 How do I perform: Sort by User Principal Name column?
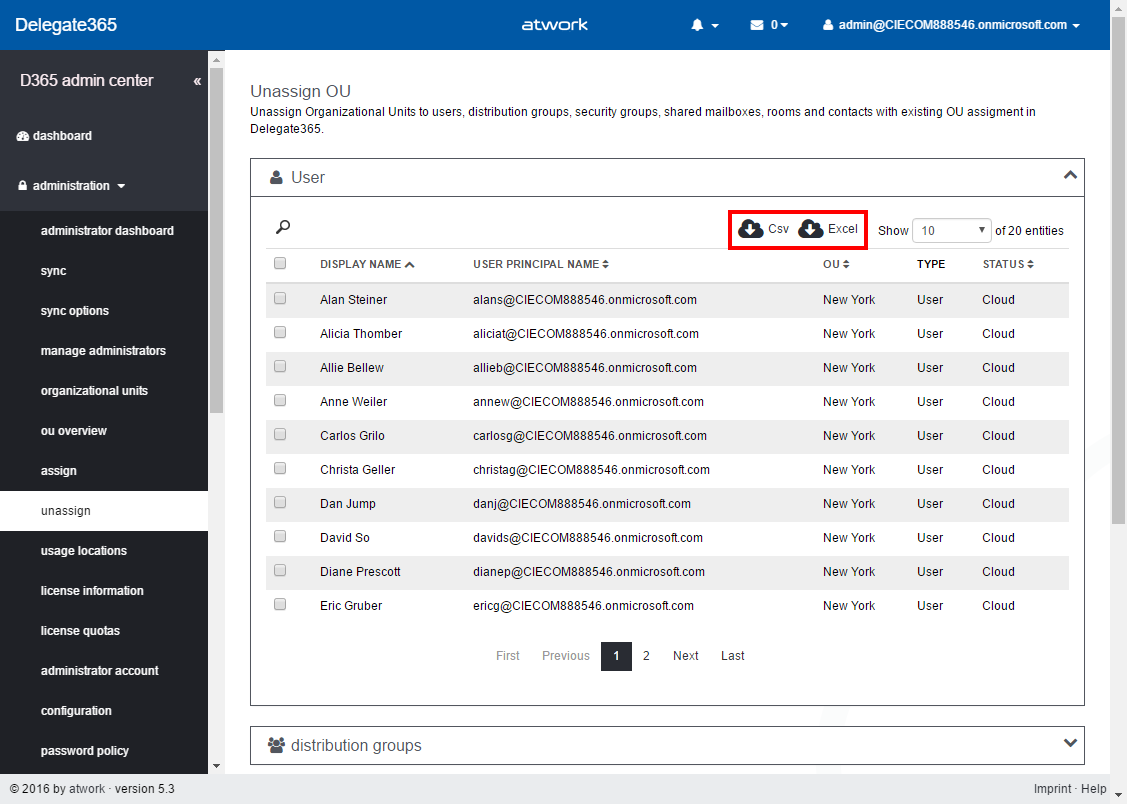click(x=540, y=264)
